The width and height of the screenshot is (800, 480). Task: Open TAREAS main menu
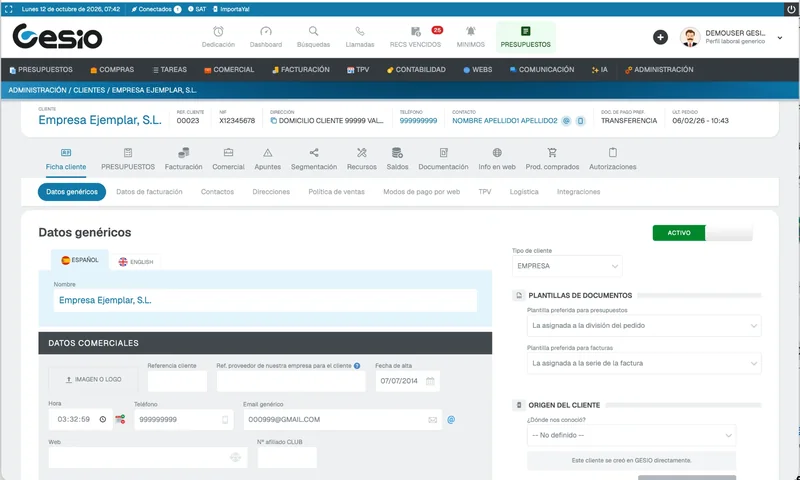(x=170, y=69)
